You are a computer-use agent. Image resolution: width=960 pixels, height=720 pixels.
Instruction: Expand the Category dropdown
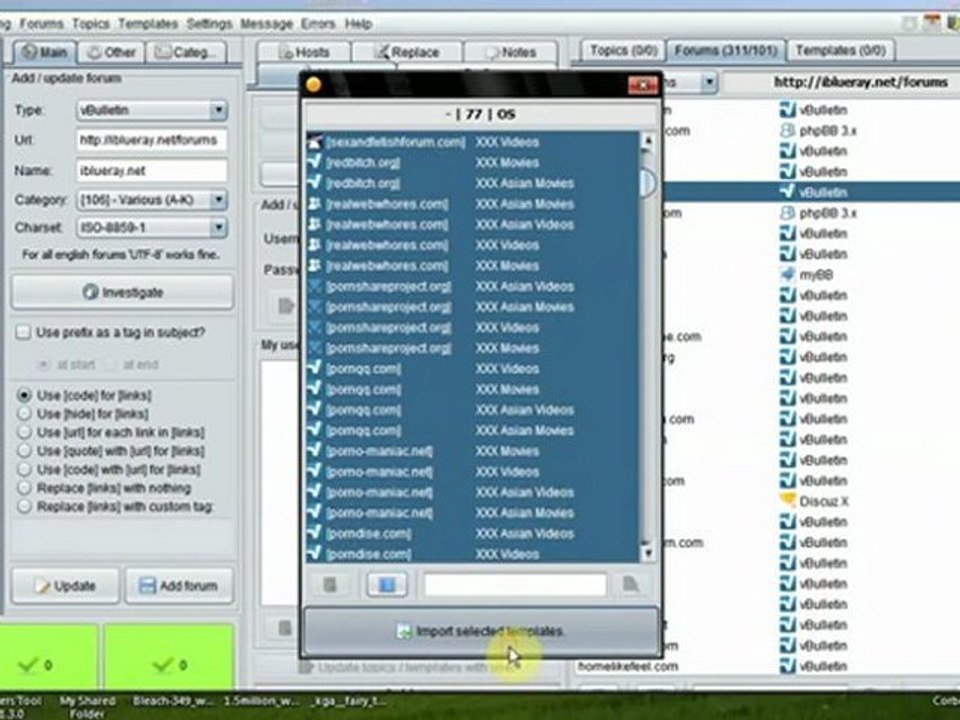point(219,200)
